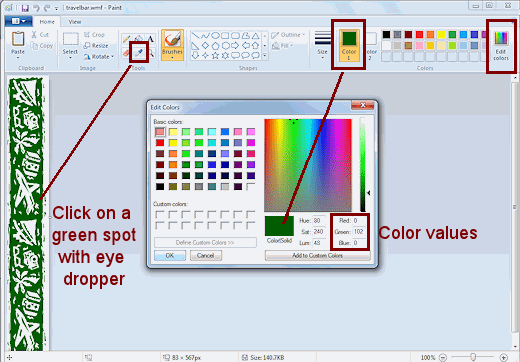Expand the Select dropdown arrow
This screenshot has width=520, height=362.
click(70, 58)
